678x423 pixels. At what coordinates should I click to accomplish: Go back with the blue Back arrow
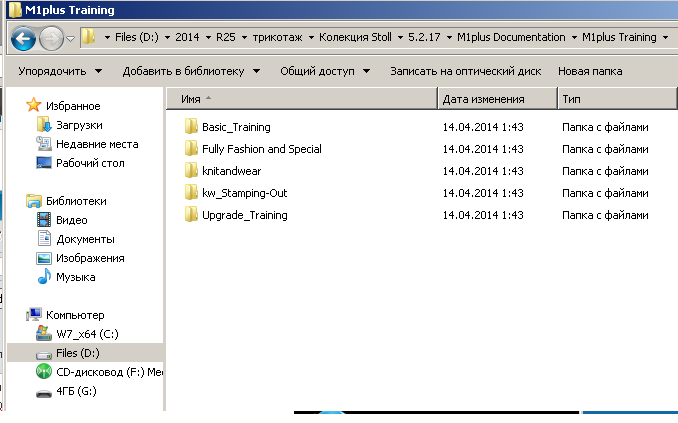23,38
